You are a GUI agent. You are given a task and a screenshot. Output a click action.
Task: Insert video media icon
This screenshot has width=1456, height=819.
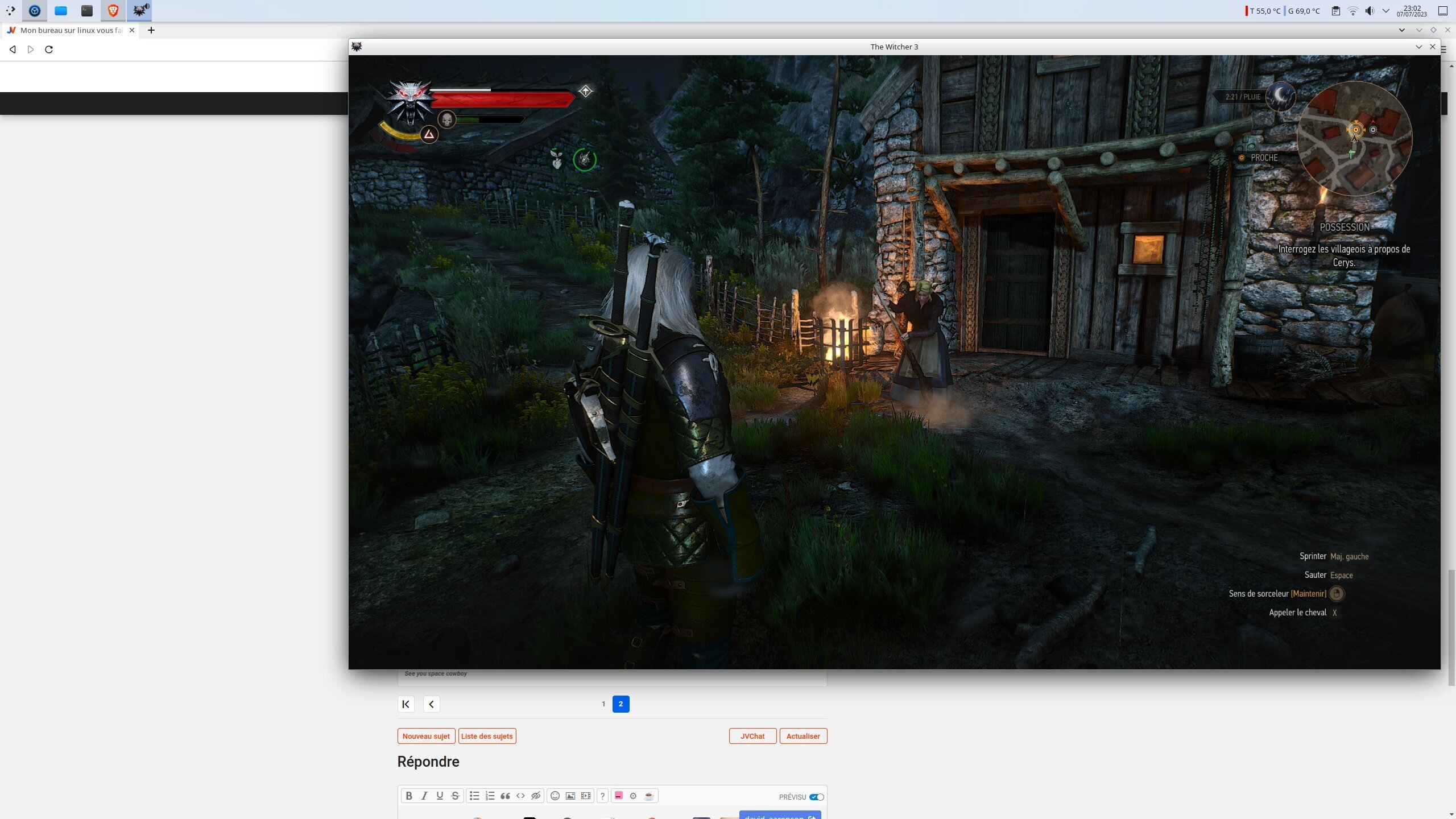point(586,796)
